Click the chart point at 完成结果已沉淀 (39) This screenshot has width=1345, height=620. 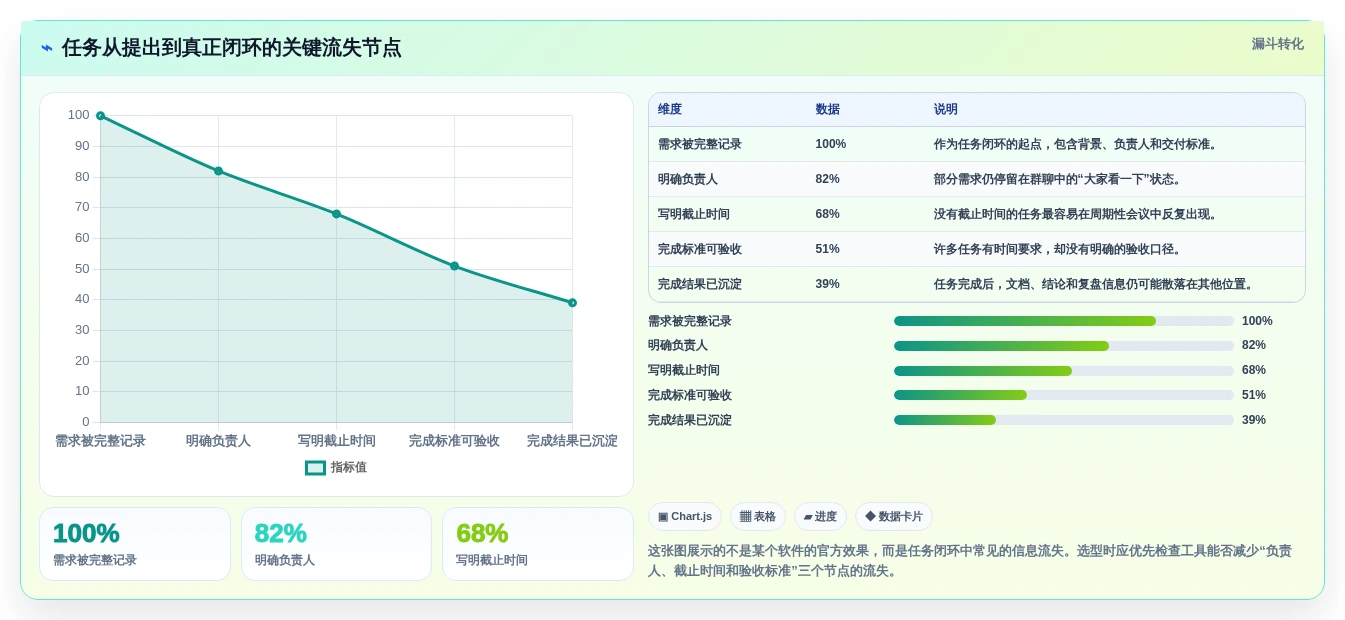pyautogui.click(x=572, y=303)
